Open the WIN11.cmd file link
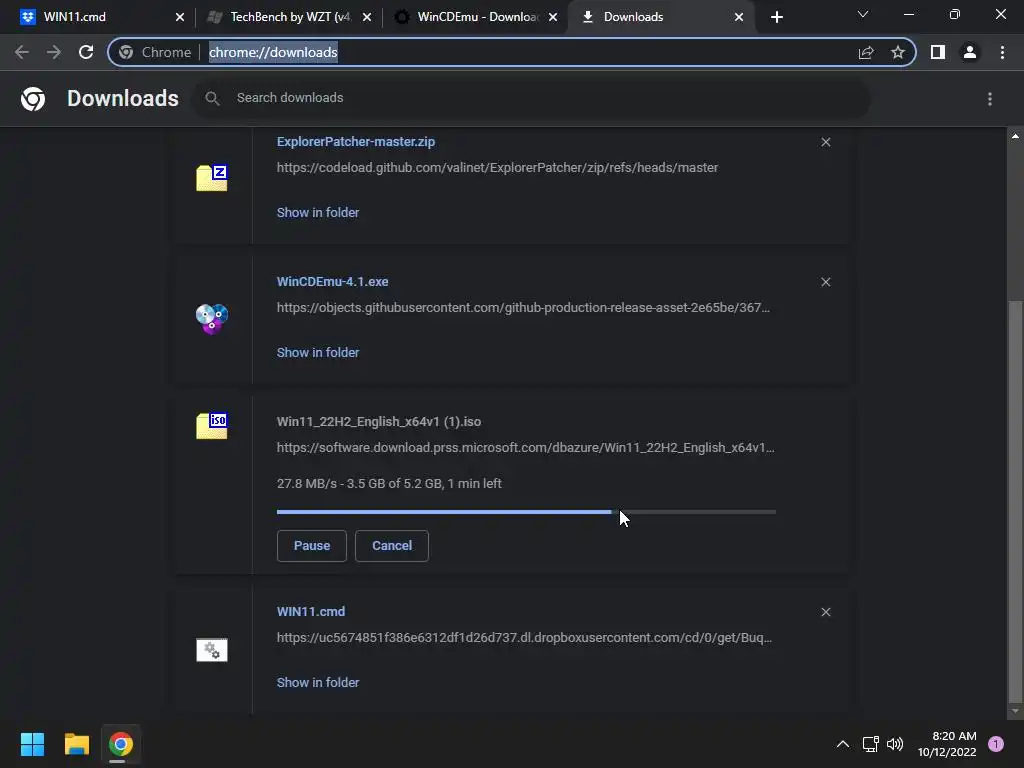 pyautogui.click(x=311, y=612)
